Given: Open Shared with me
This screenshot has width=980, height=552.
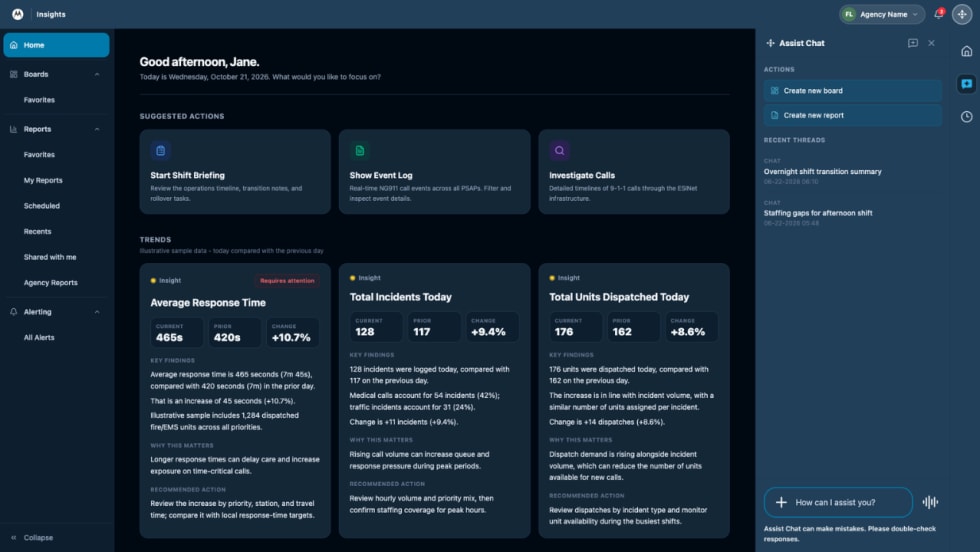Looking at the screenshot, I should pos(50,257).
